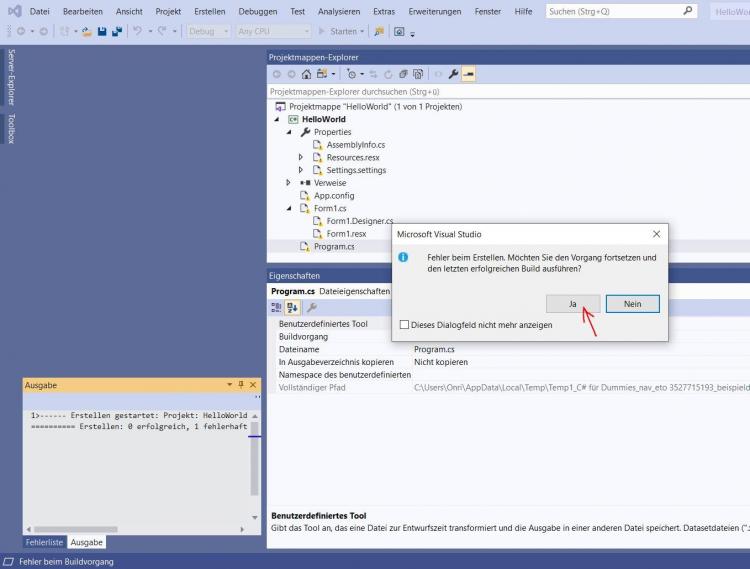Open the toolbar overflow options arrow
750x569 pixels.
[412, 33]
